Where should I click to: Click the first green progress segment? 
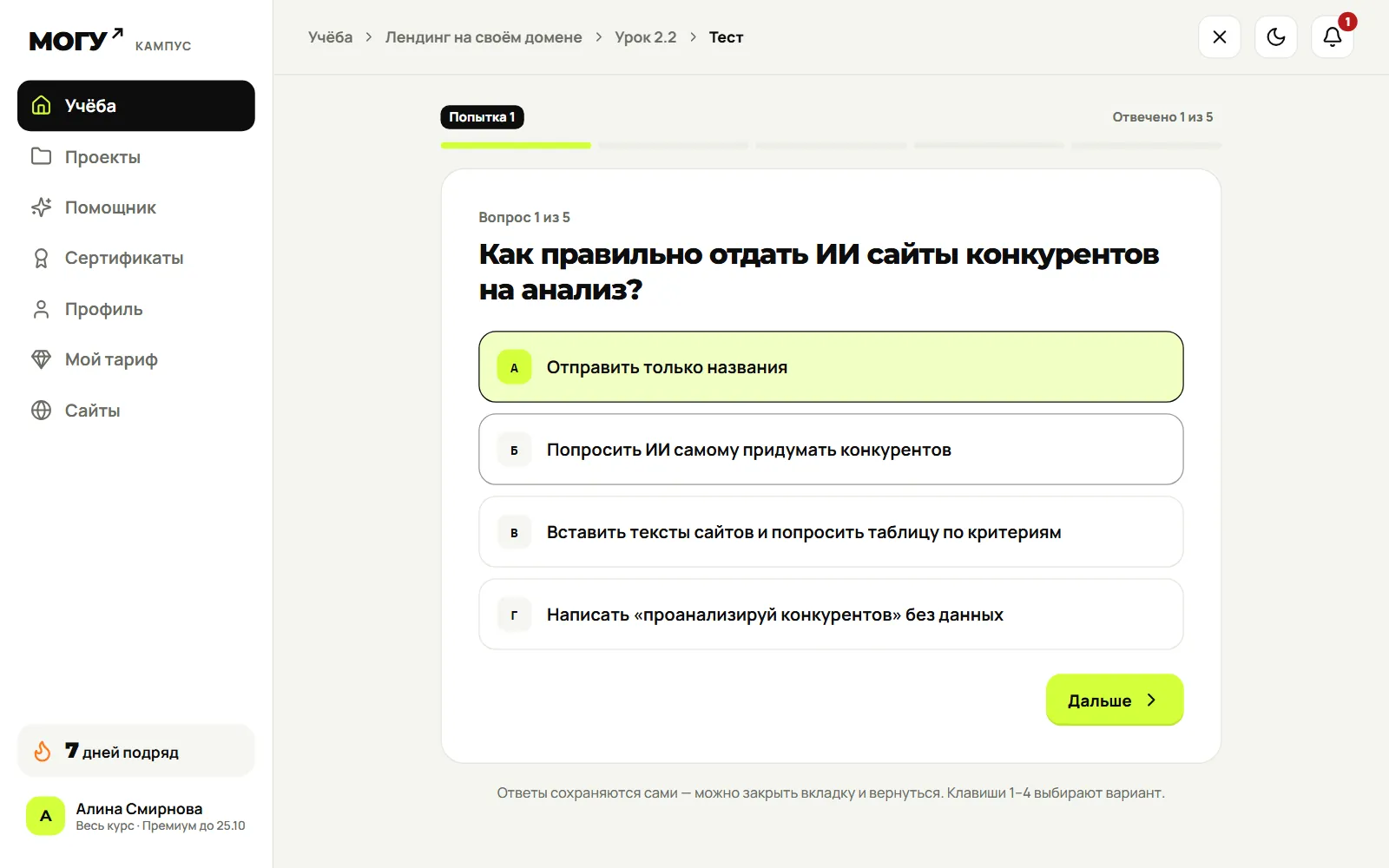[x=516, y=146]
